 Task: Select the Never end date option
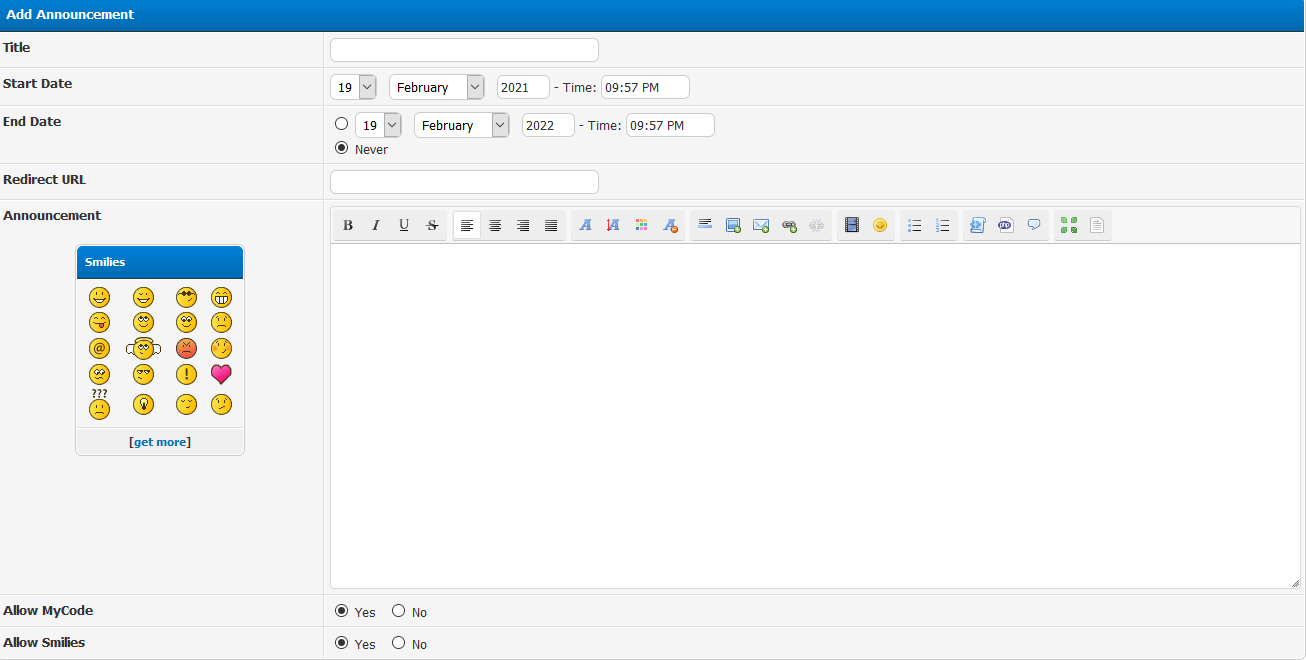[342, 148]
